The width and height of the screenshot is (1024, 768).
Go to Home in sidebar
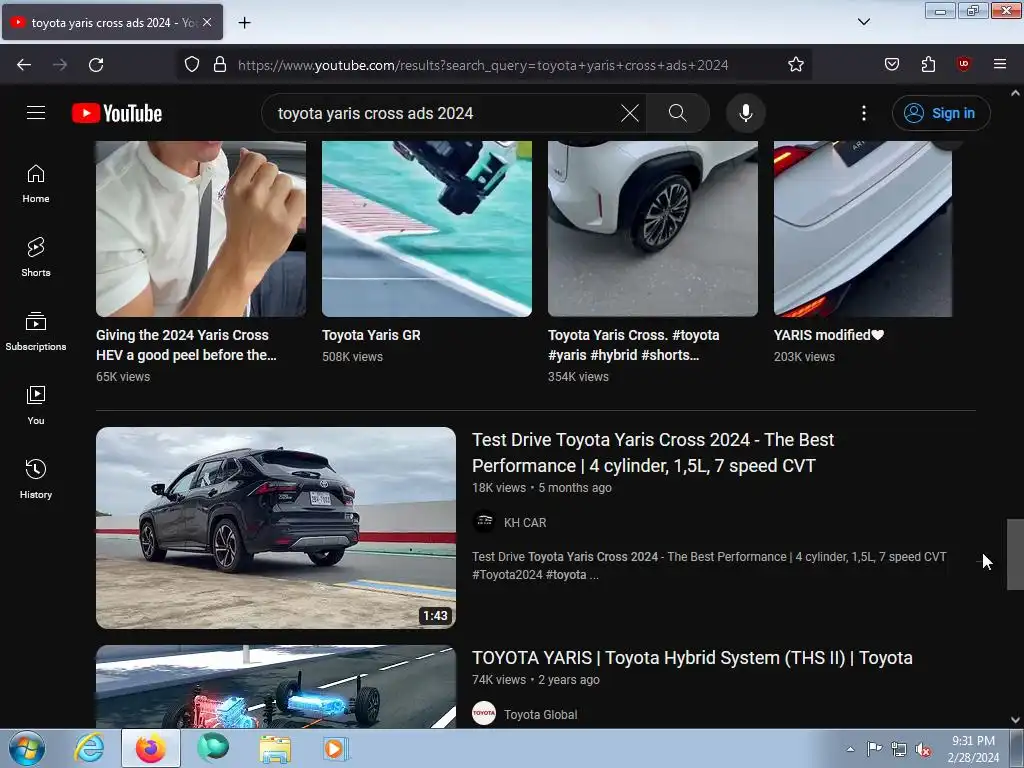pos(36,184)
